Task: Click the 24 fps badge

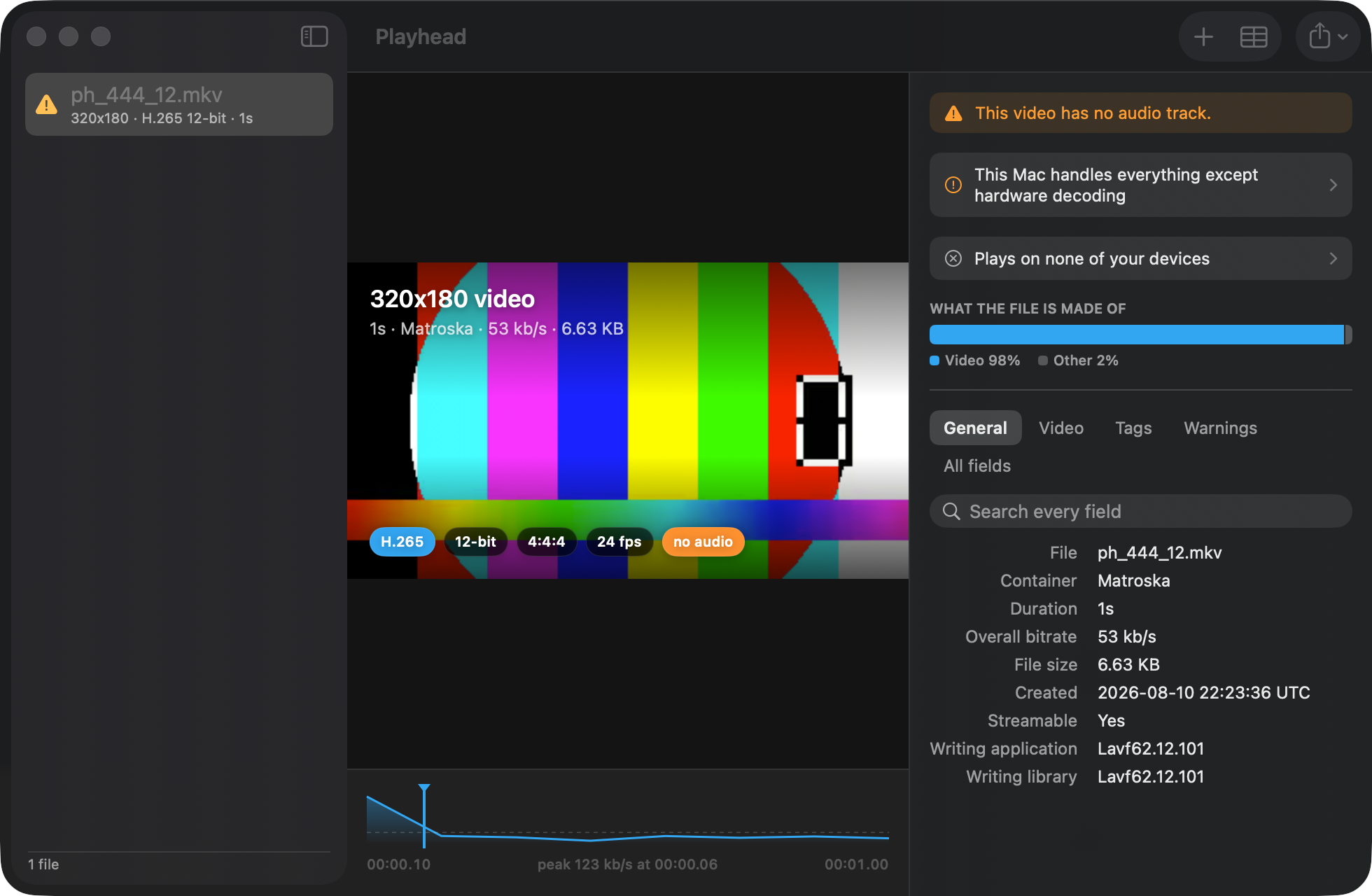Action: (619, 542)
